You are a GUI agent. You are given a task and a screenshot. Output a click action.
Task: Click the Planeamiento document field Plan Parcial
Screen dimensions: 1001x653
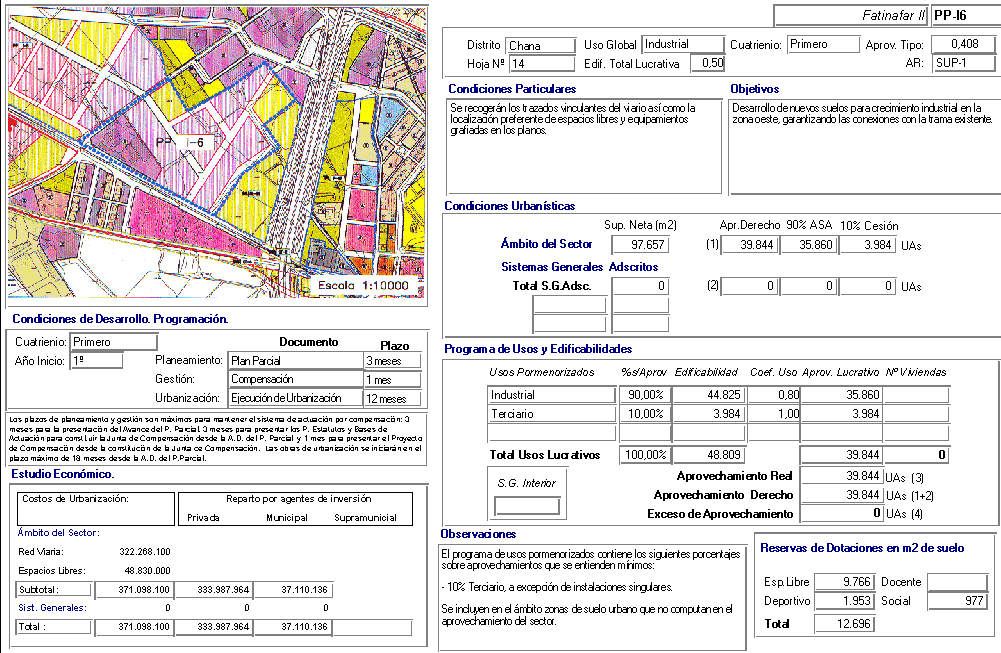(x=294, y=361)
